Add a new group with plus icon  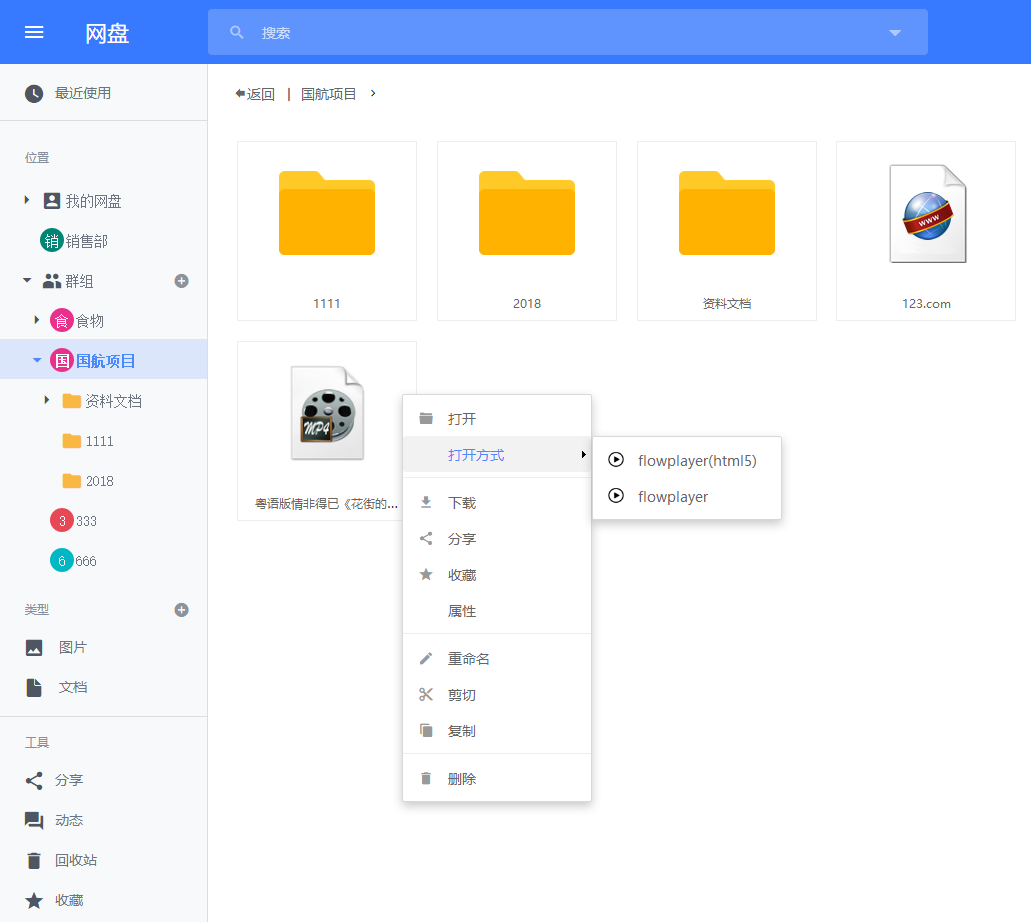click(x=181, y=281)
